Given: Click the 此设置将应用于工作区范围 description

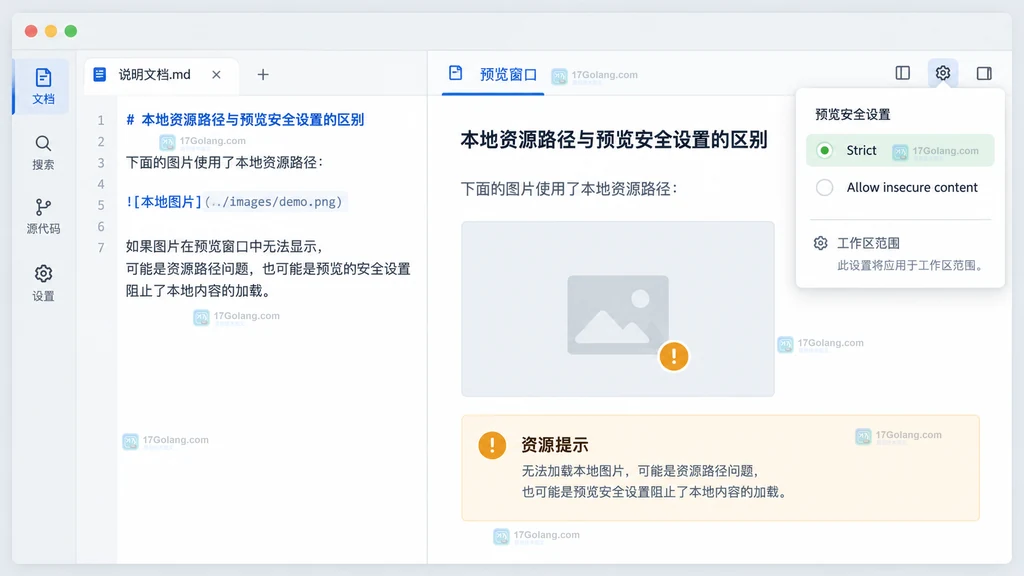Looking at the screenshot, I should point(911,265).
